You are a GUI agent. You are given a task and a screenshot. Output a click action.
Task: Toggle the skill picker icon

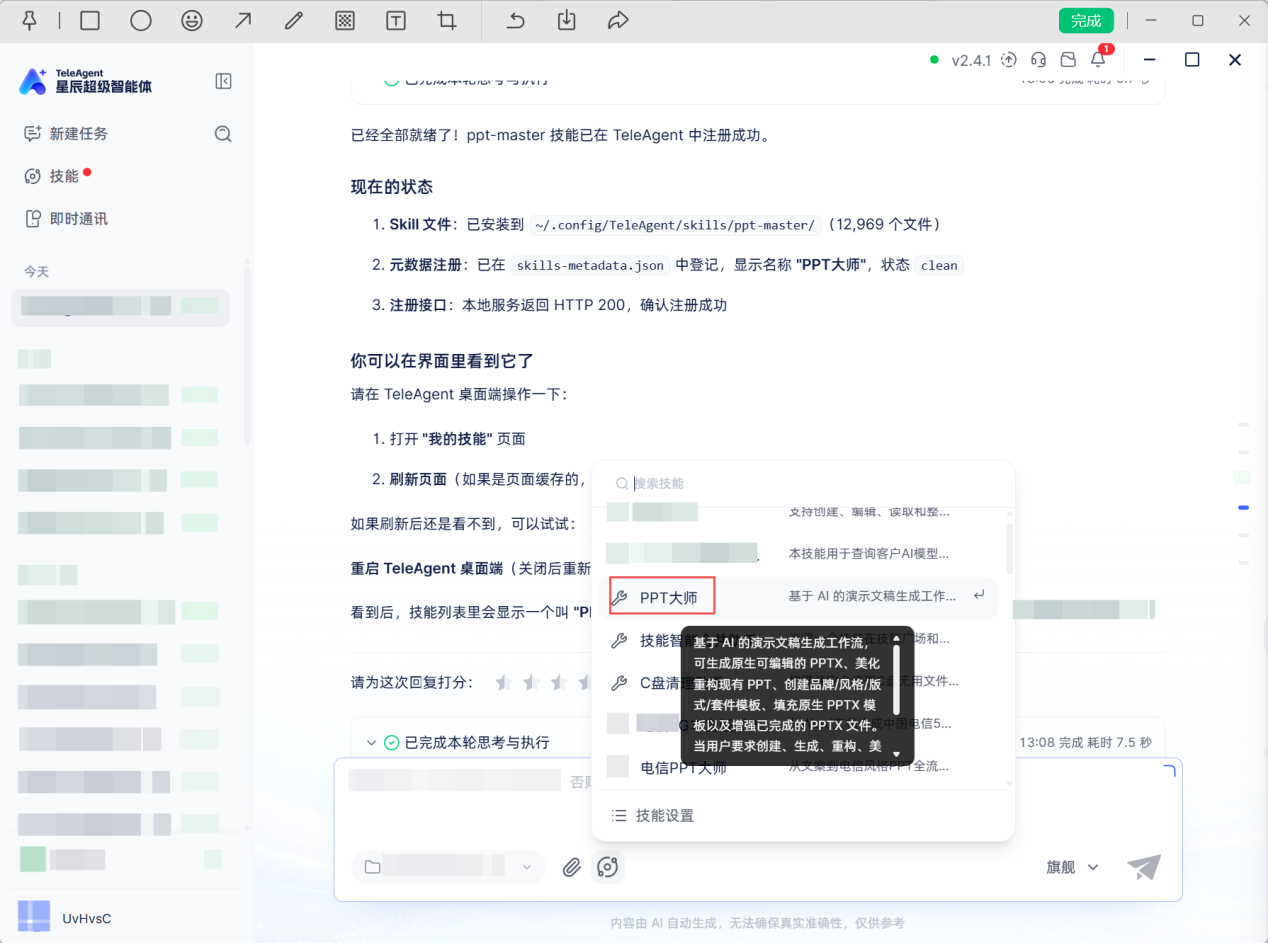[607, 867]
